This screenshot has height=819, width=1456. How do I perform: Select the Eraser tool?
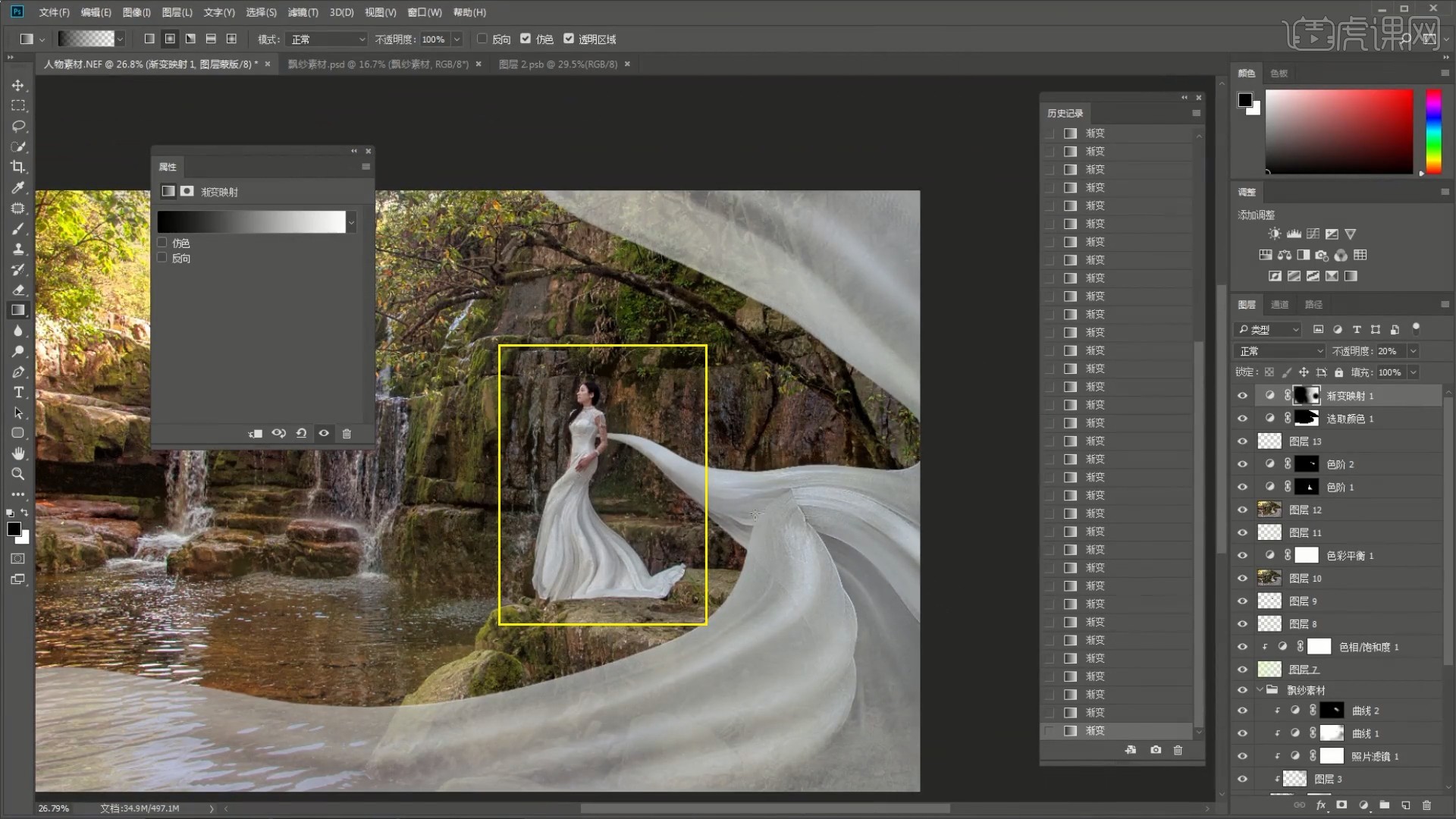pyautogui.click(x=18, y=290)
